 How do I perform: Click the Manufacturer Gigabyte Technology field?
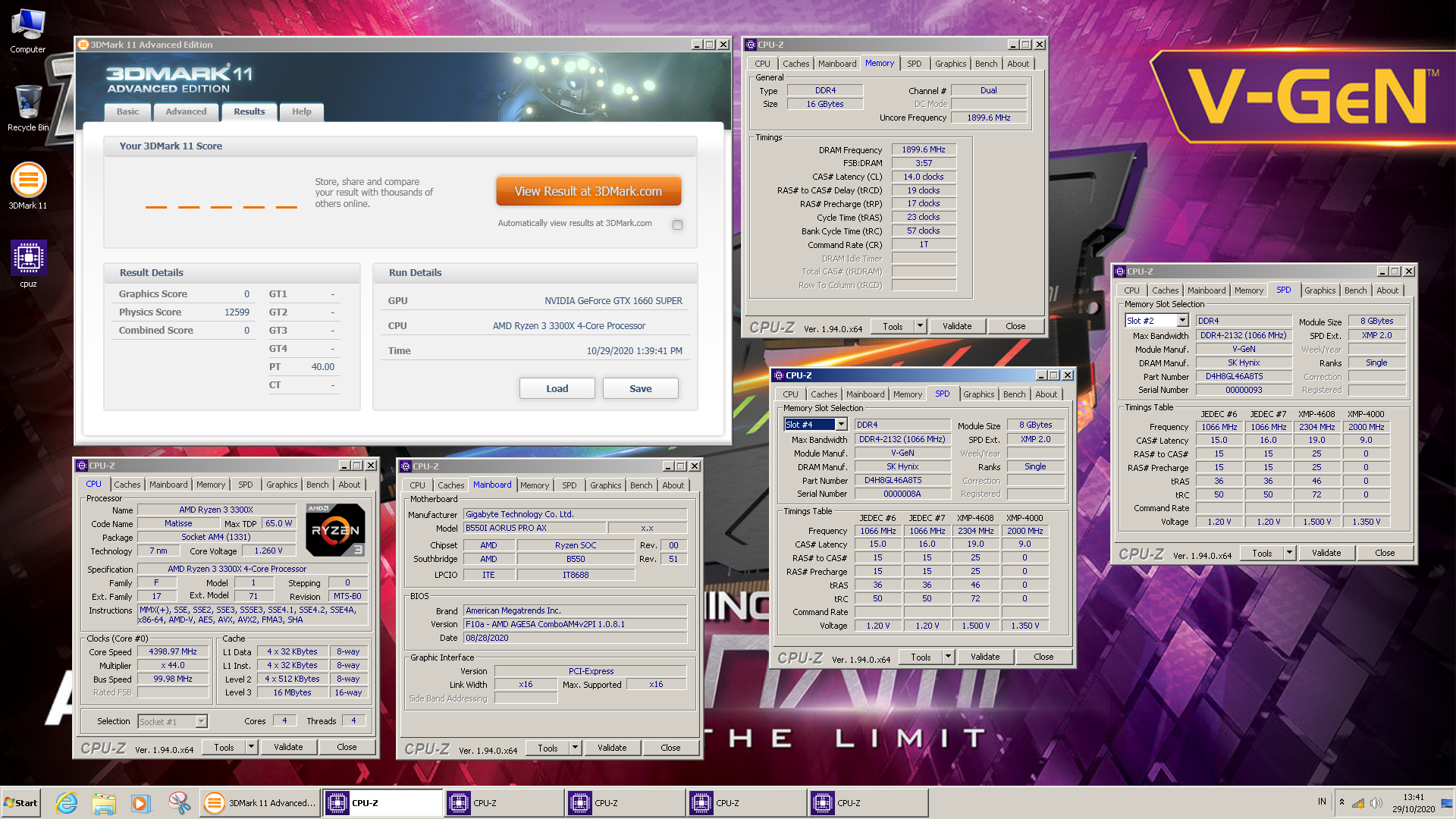[x=576, y=514]
